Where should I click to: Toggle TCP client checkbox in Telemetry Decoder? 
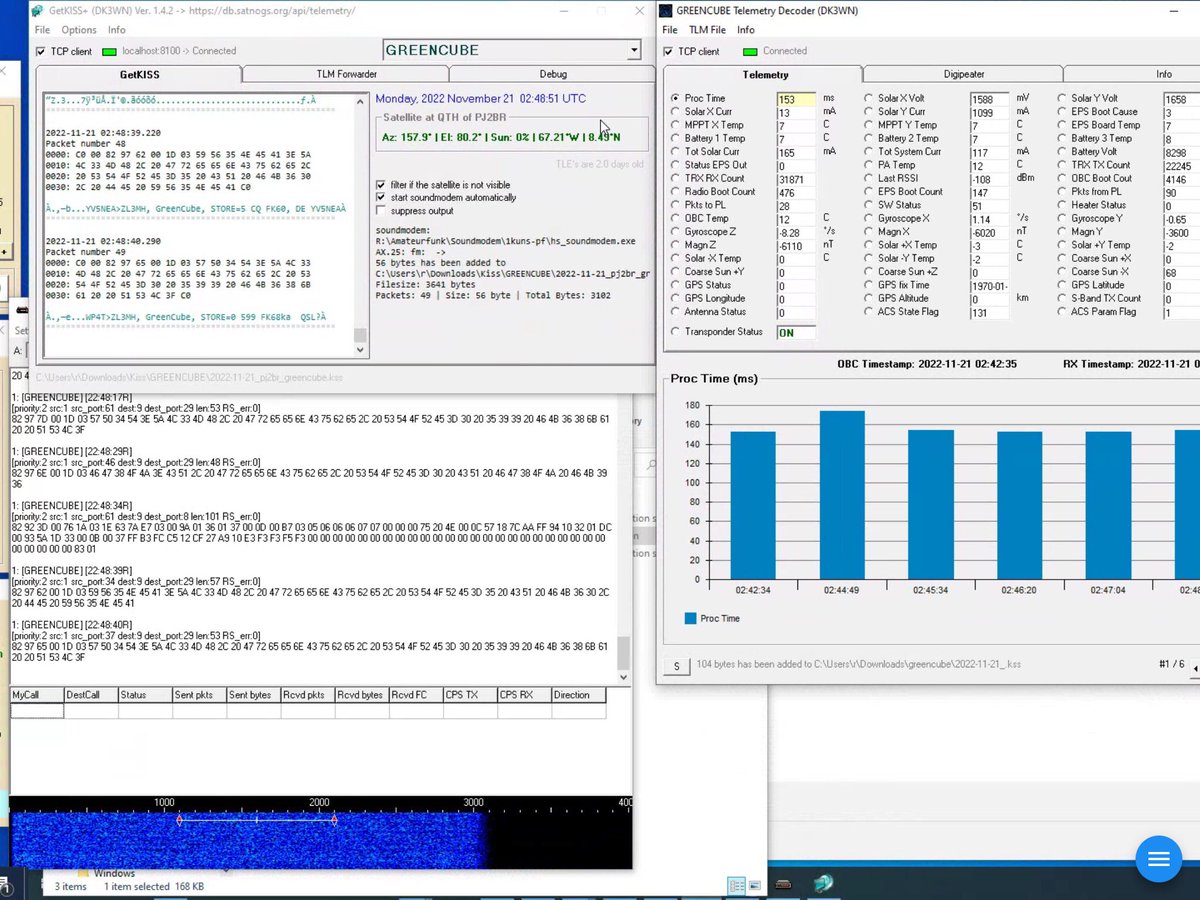click(x=668, y=51)
